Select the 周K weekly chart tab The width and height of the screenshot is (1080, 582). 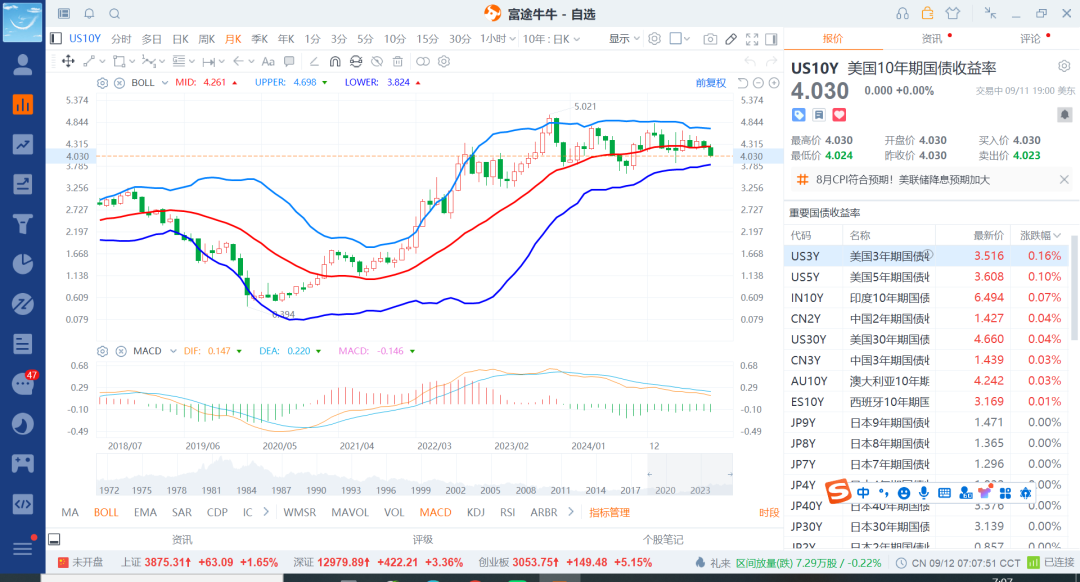(x=207, y=39)
